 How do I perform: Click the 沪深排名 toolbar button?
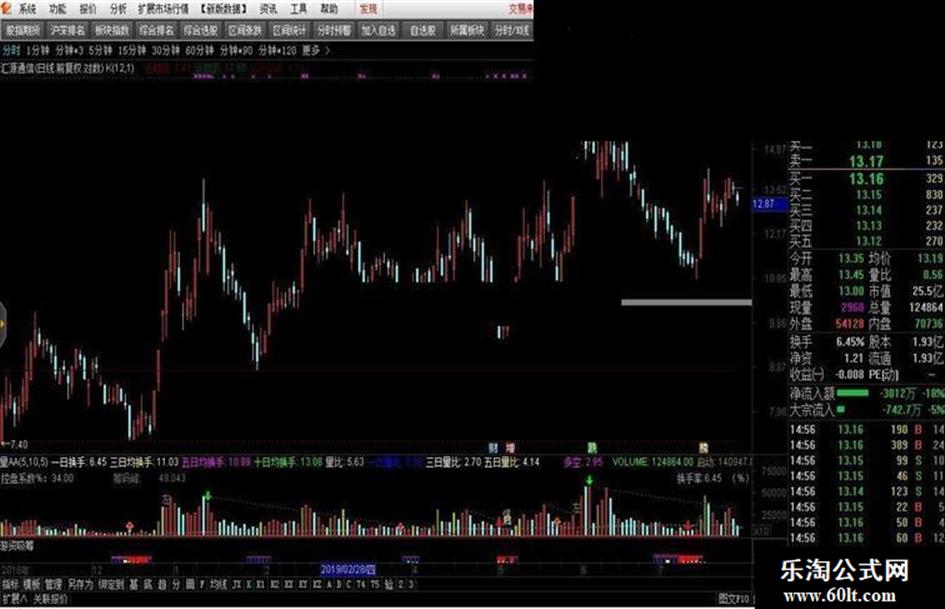(x=68, y=30)
